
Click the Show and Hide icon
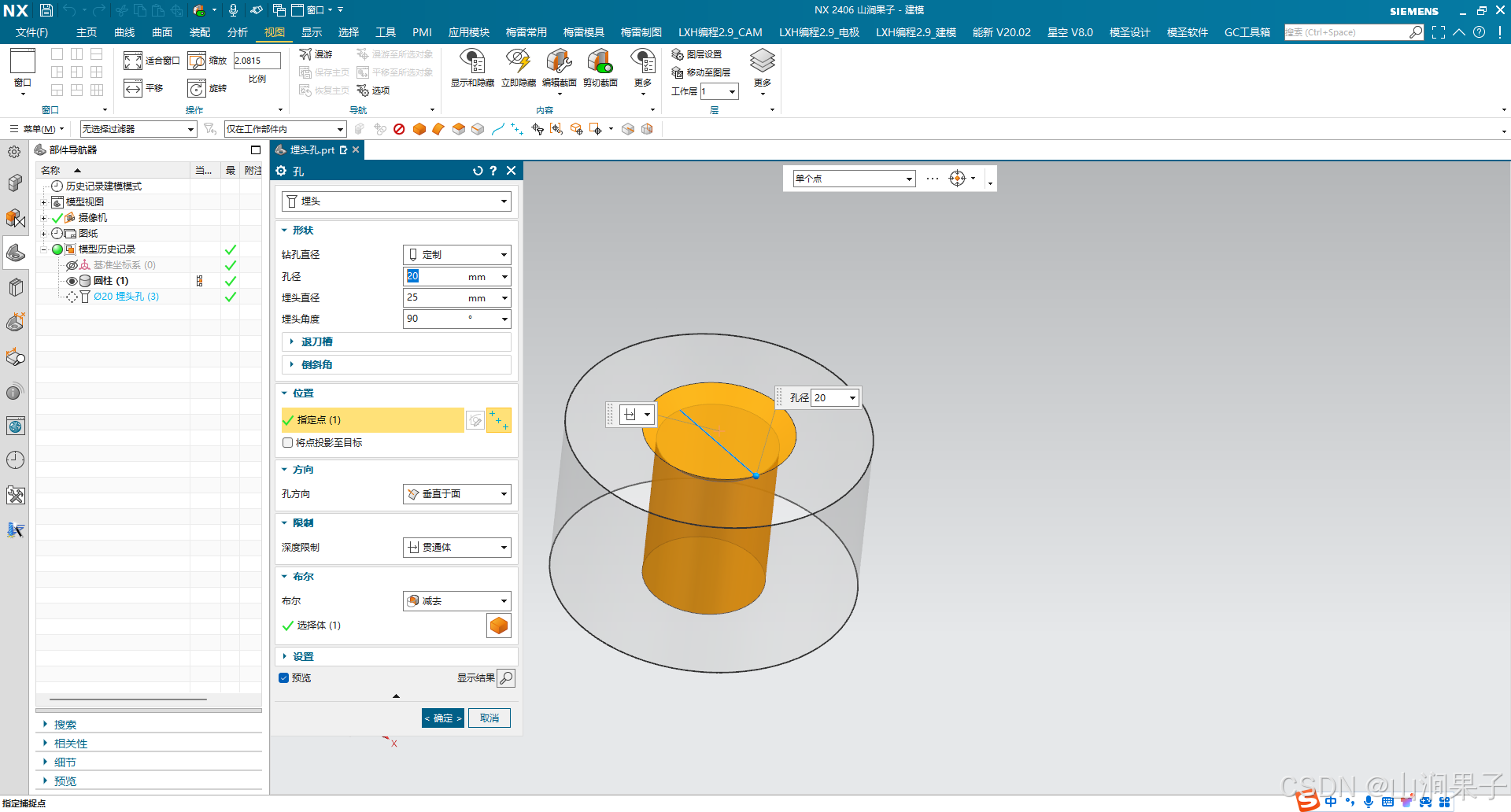pyautogui.click(x=472, y=61)
